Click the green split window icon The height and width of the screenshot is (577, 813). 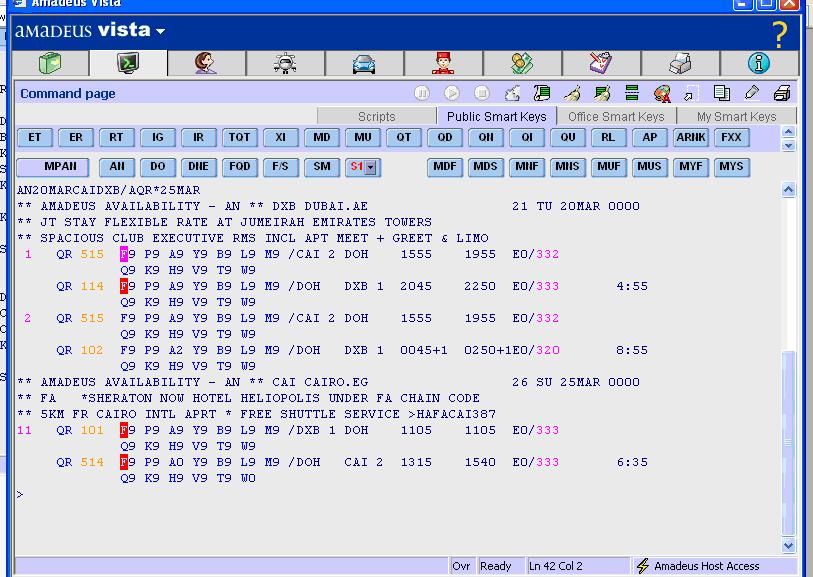(632, 93)
